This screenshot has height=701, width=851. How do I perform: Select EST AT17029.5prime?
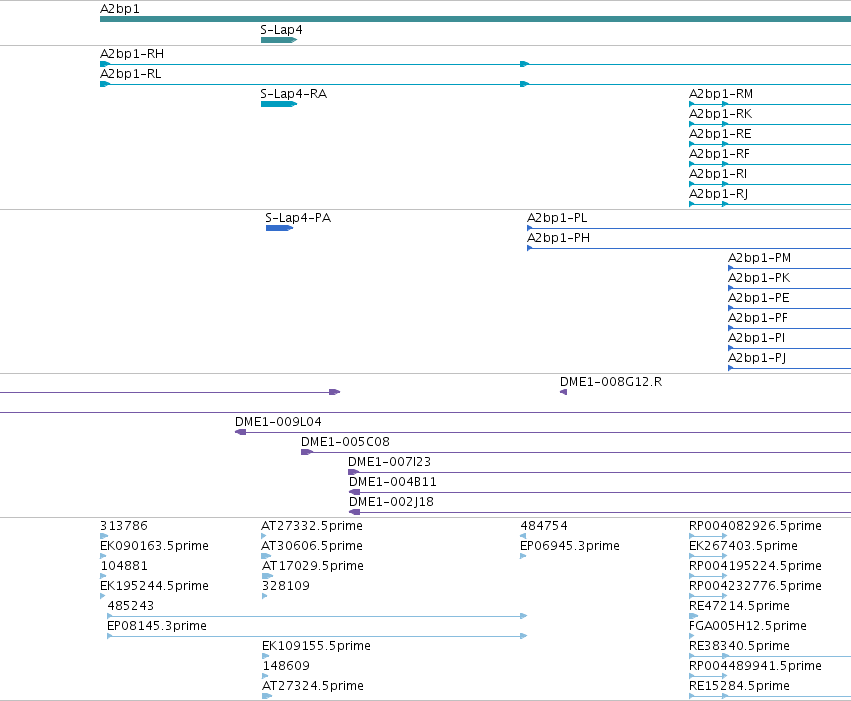coord(313,566)
